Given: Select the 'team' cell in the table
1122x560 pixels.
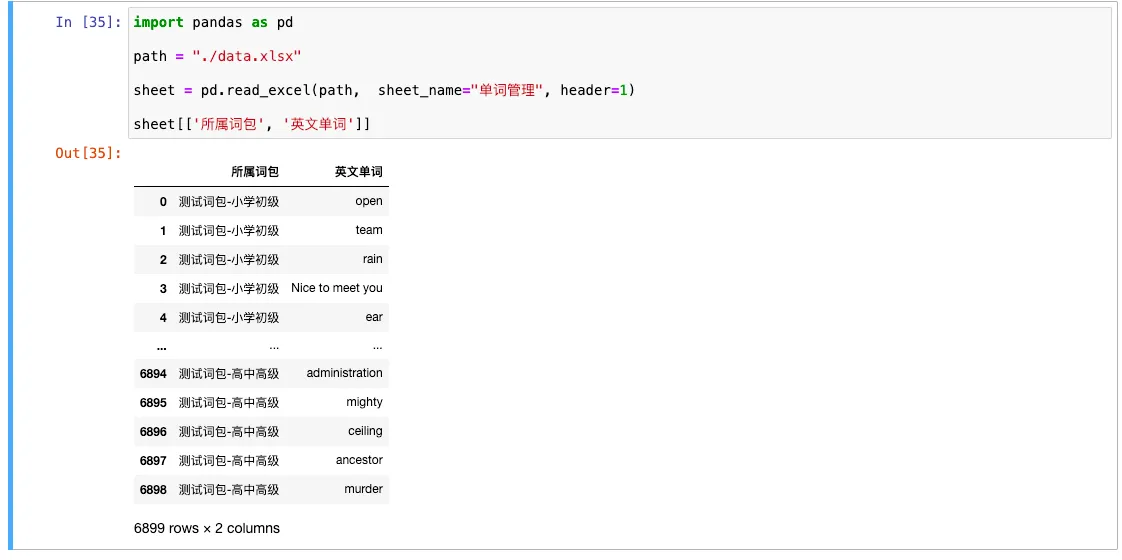Looking at the screenshot, I should (368, 230).
